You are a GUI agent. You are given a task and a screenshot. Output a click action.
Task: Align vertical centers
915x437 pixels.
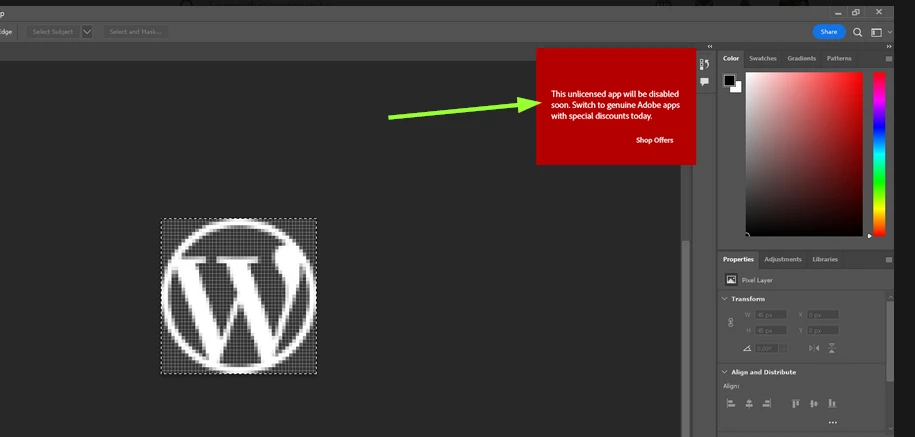click(814, 403)
